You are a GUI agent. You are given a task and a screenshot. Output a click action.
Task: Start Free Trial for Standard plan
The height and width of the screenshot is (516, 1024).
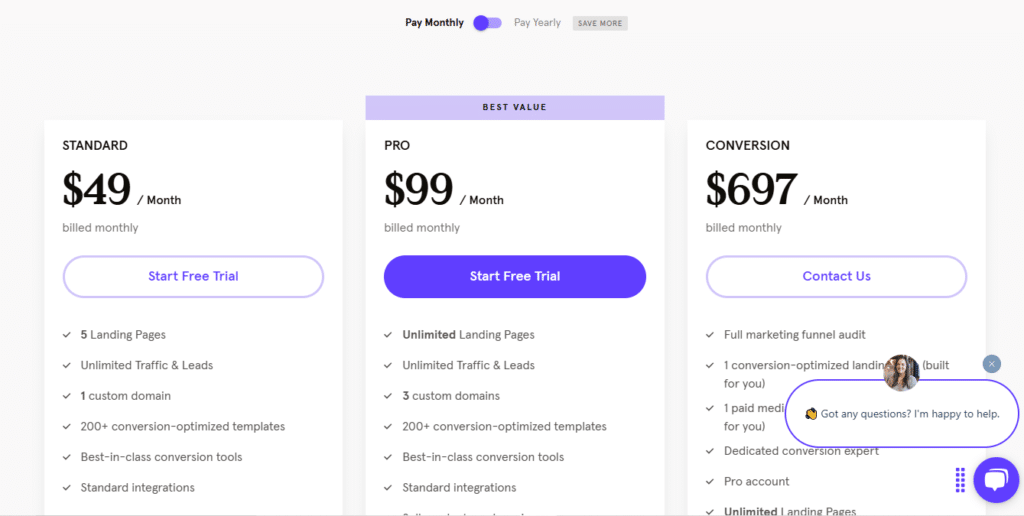(x=193, y=276)
